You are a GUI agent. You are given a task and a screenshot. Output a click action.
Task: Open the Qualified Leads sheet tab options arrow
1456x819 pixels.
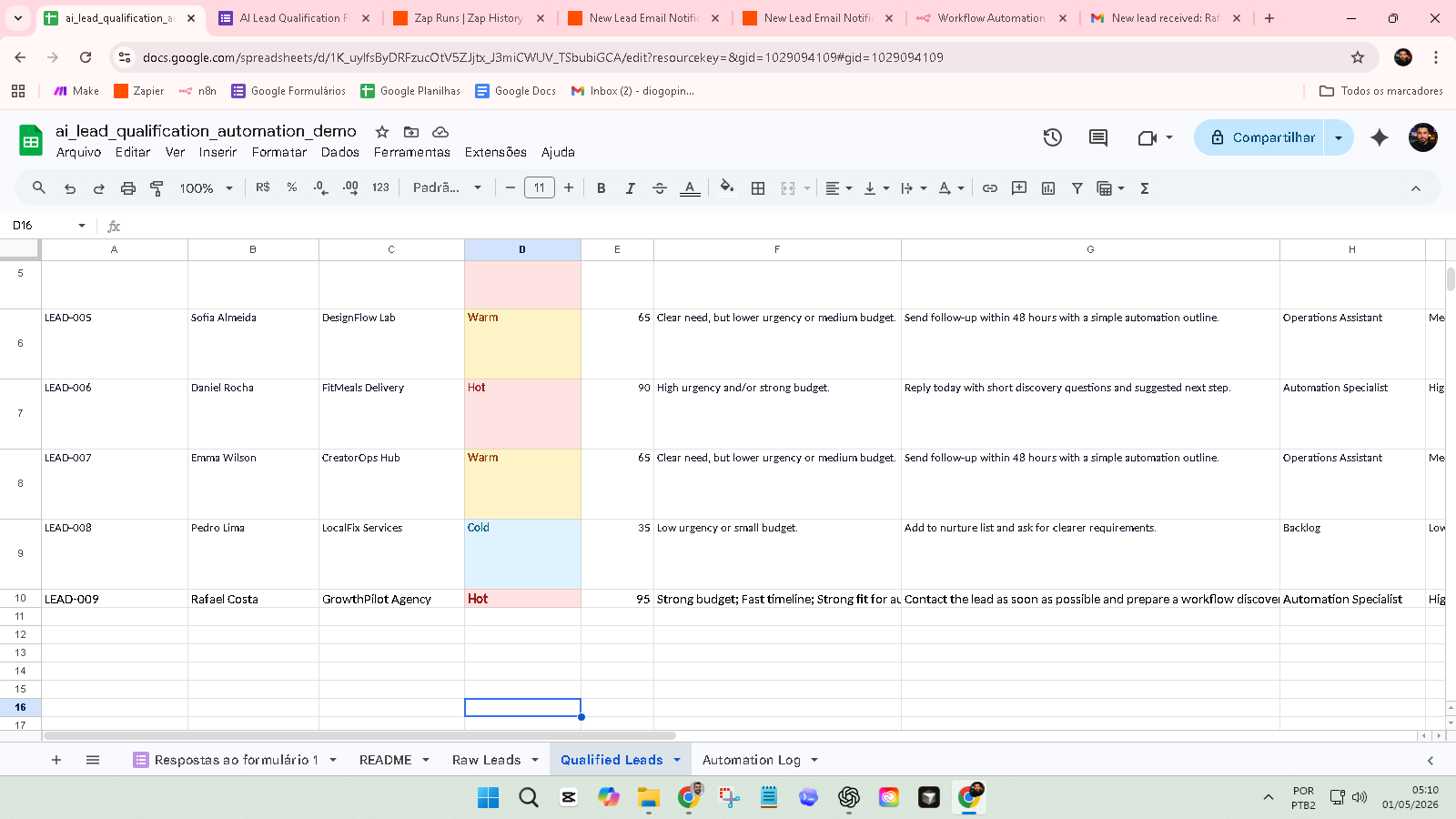[677, 760]
